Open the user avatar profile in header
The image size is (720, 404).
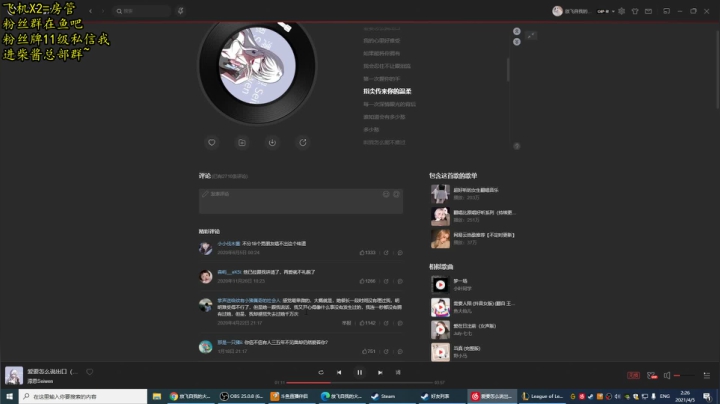click(557, 11)
